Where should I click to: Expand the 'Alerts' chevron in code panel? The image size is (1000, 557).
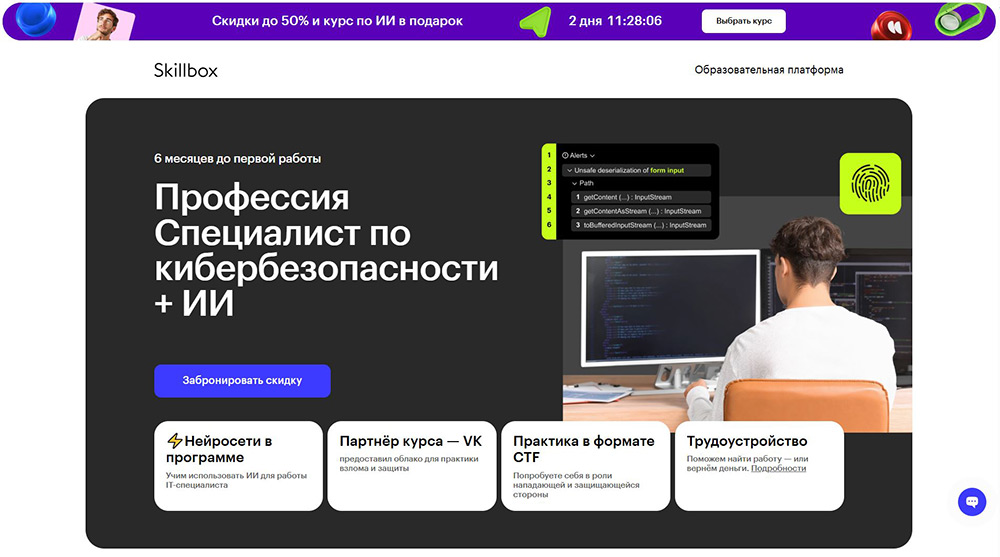point(592,156)
